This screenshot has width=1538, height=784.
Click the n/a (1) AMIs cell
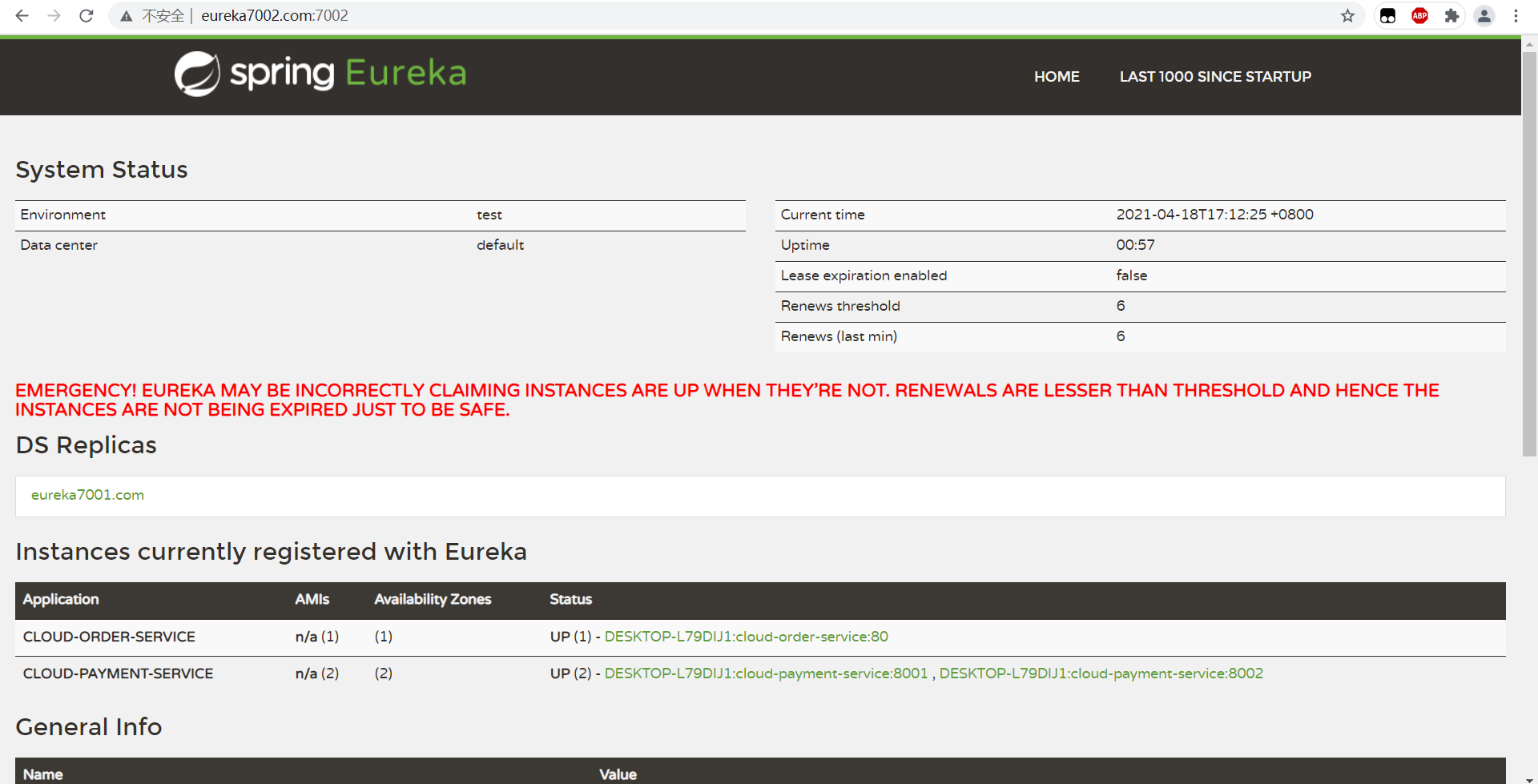317,637
